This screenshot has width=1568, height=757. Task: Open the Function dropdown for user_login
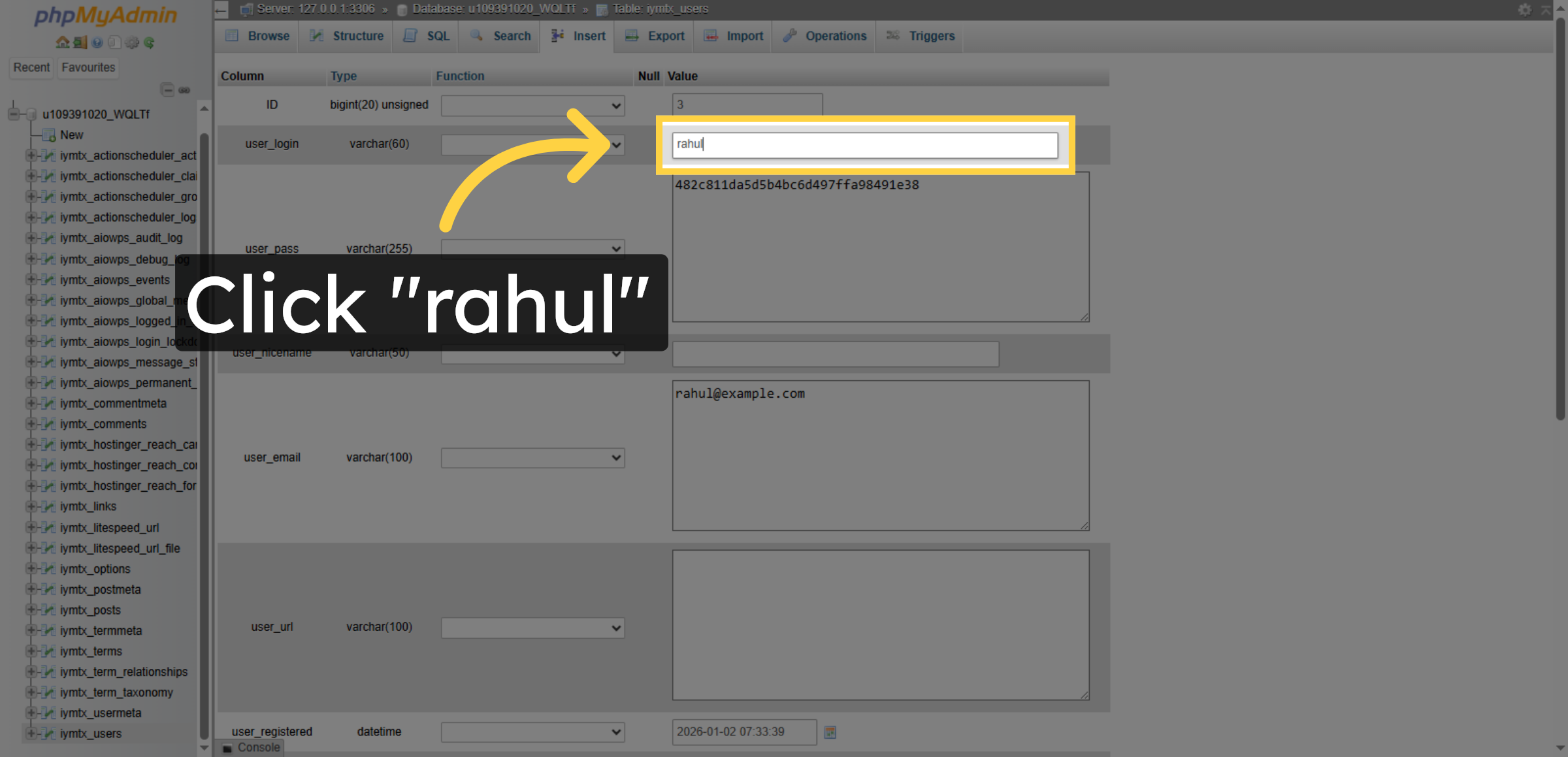[532, 145]
